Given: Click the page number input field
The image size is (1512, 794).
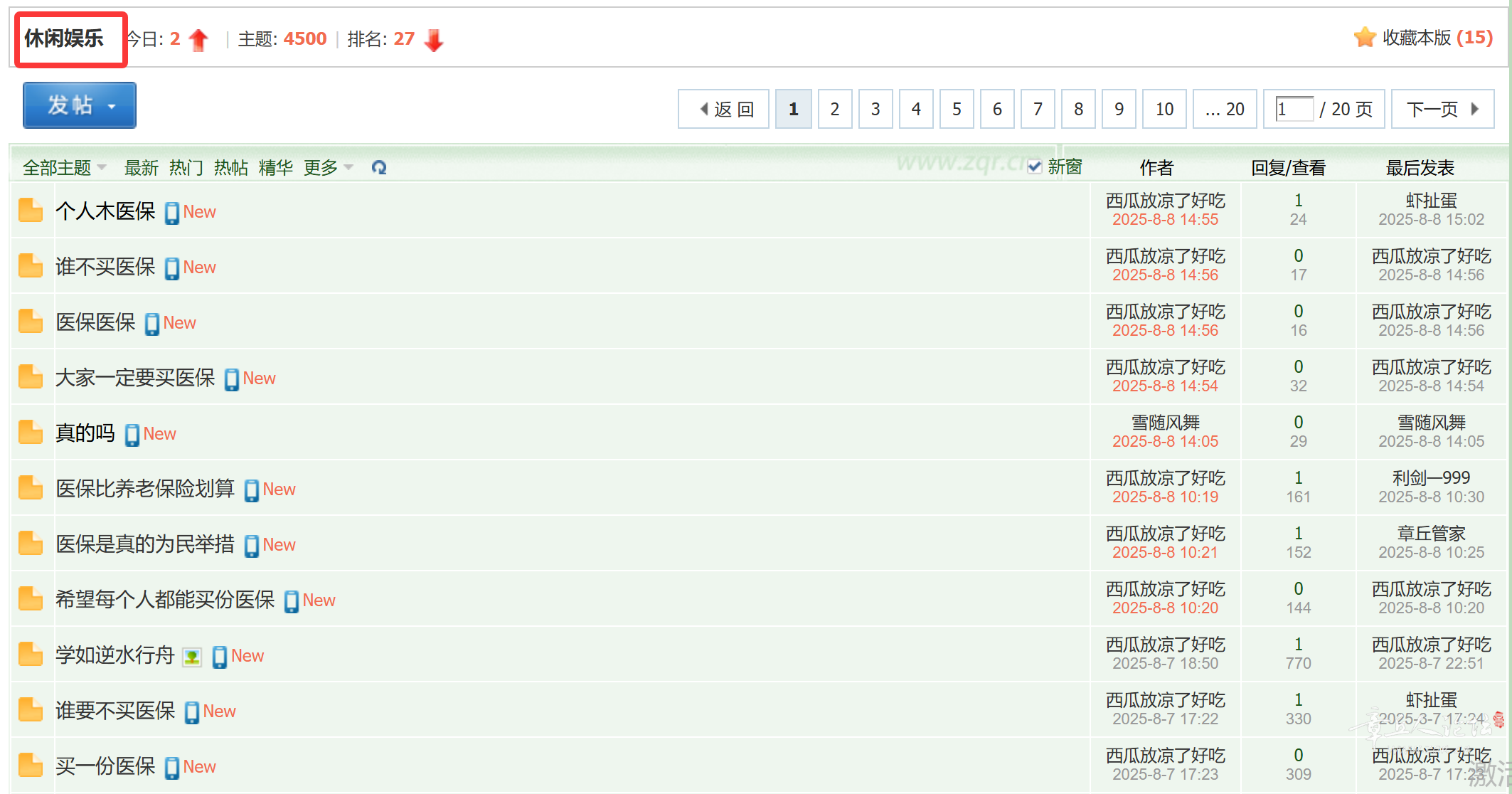Looking at the screenshot, I should coord(1294,110).
